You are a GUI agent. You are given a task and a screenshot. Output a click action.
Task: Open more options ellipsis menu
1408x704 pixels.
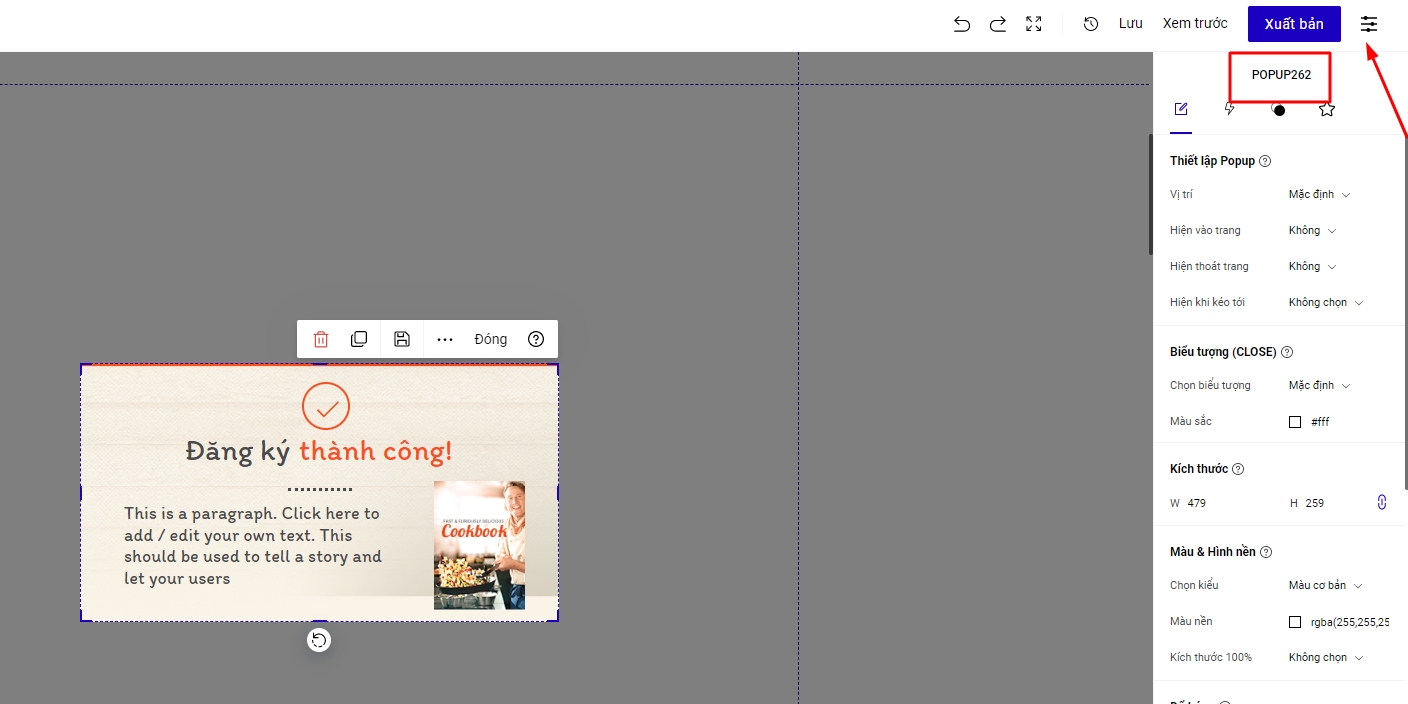point(445,339)
